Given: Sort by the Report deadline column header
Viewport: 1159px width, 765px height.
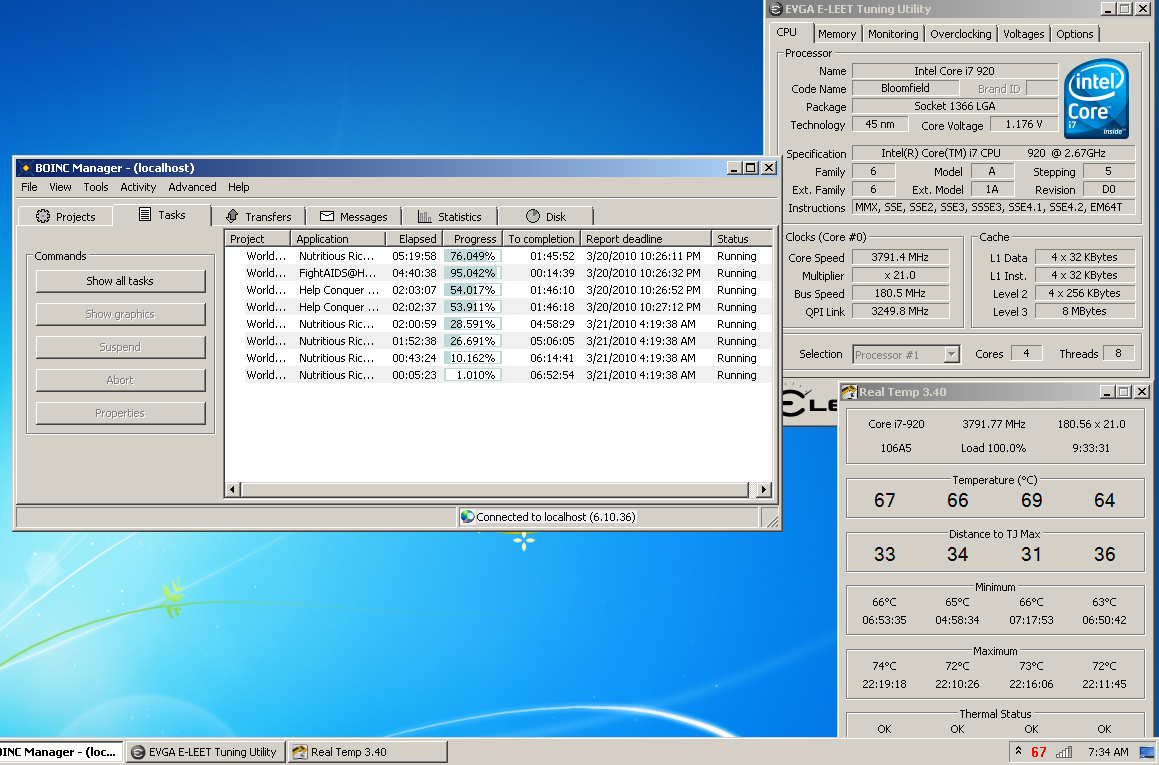Looking at the screenshot, I should click(646, 239).
